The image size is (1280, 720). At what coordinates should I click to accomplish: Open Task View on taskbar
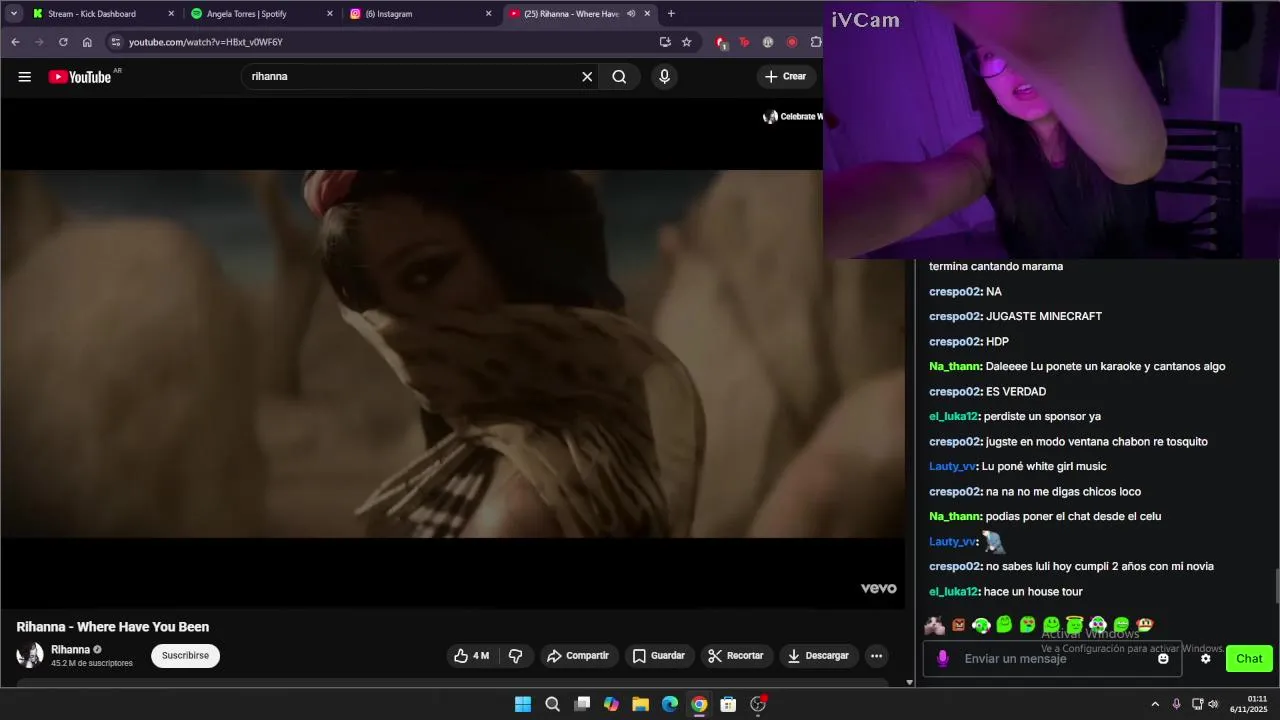tap(582, 704)
